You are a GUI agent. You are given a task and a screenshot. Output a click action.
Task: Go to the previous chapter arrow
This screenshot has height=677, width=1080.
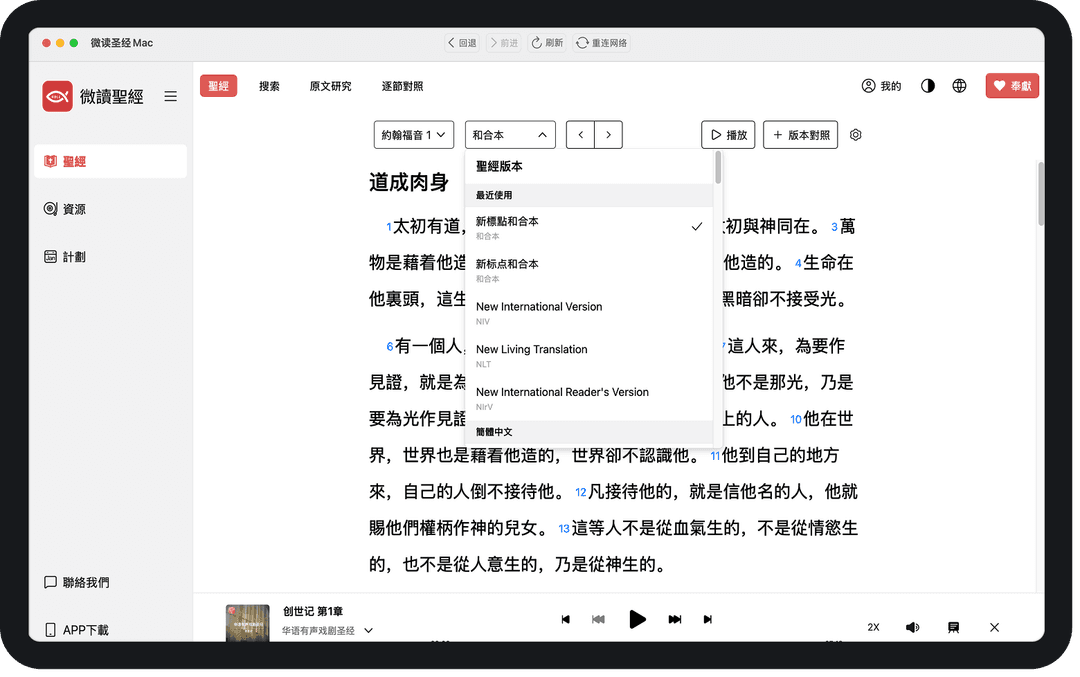click(580, 135)
